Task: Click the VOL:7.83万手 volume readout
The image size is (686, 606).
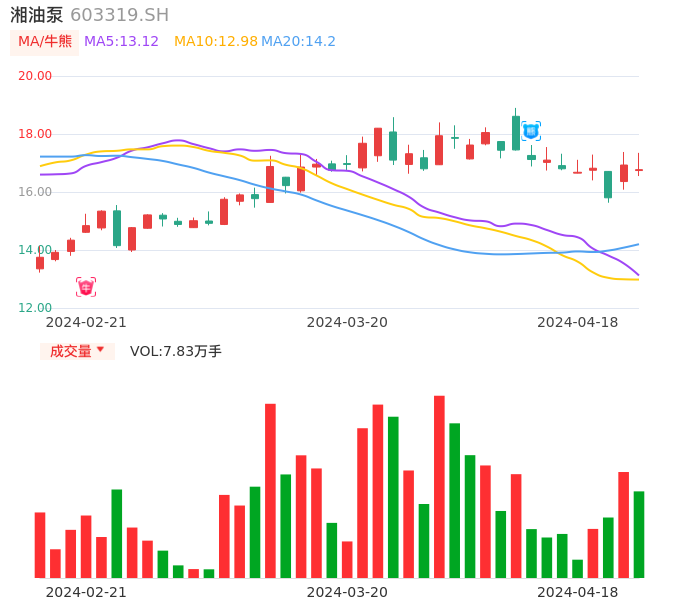Action: [x=176, y=351]
